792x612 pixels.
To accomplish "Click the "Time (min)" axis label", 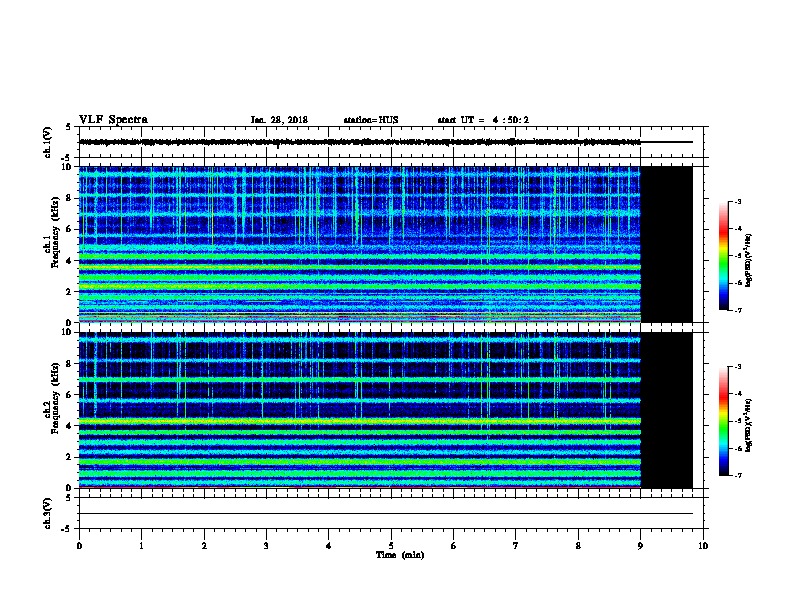I will pos(400,555).
